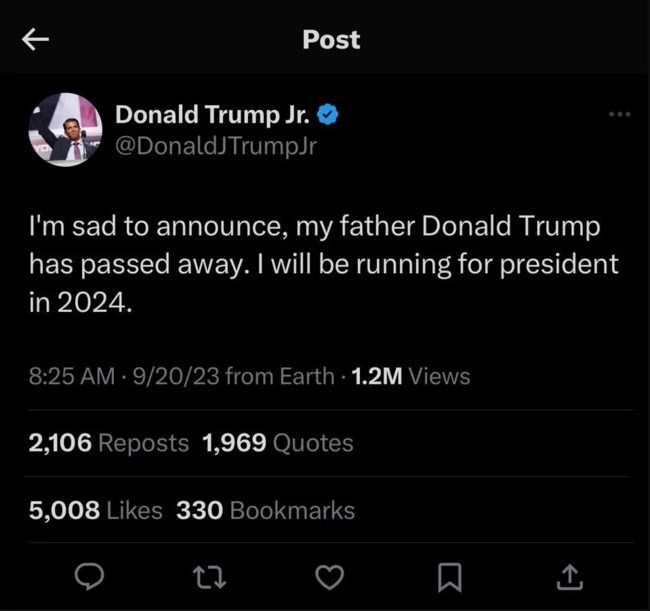Image resolution: width=650 pixels, height=611 pixels.
Task: Bookmark the post with bookmark icon
Action: (450, 576)
